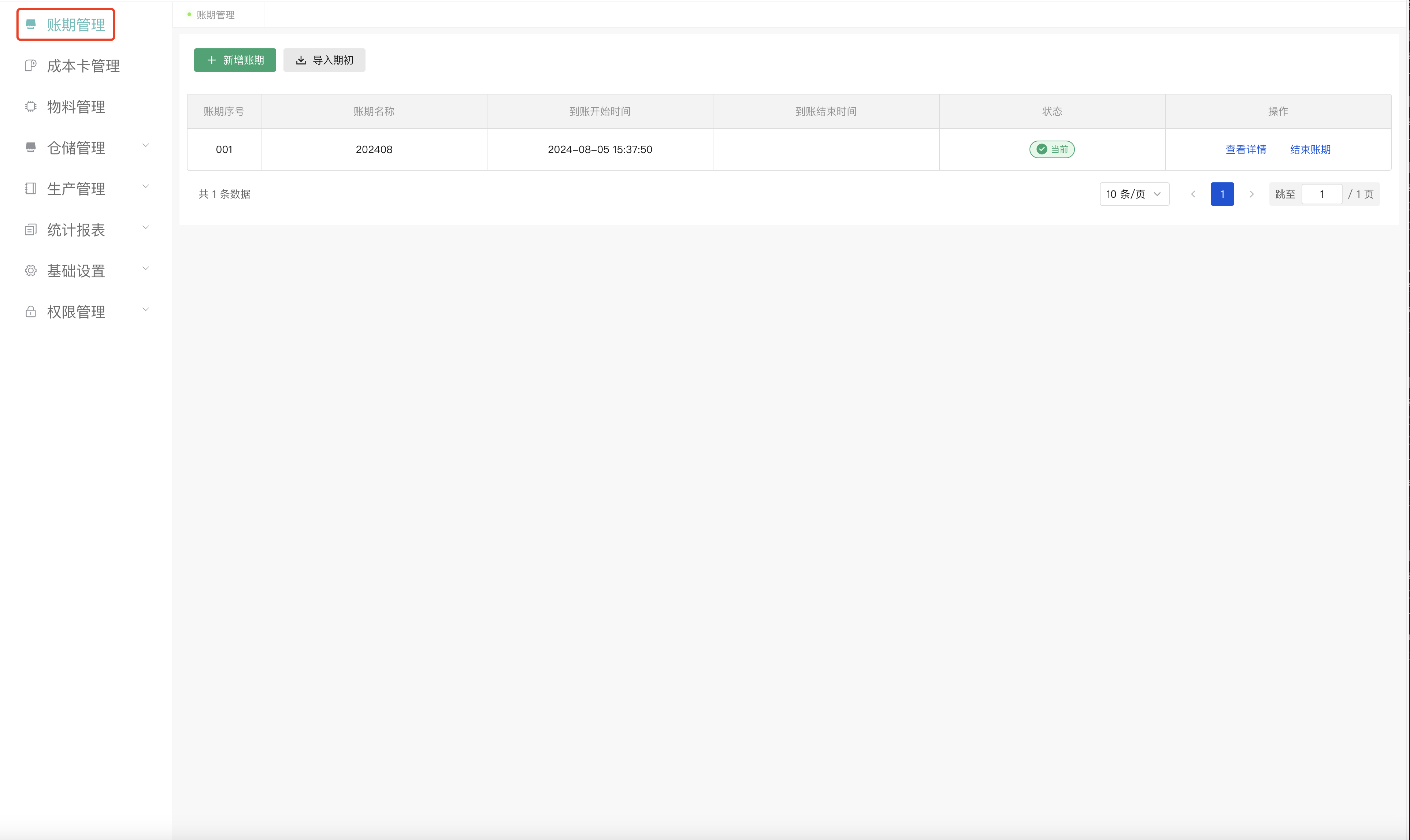Switch to the 账期管理 page tab
The width and height of the screenshot is (1410, 840).
[x=216, y=15]
